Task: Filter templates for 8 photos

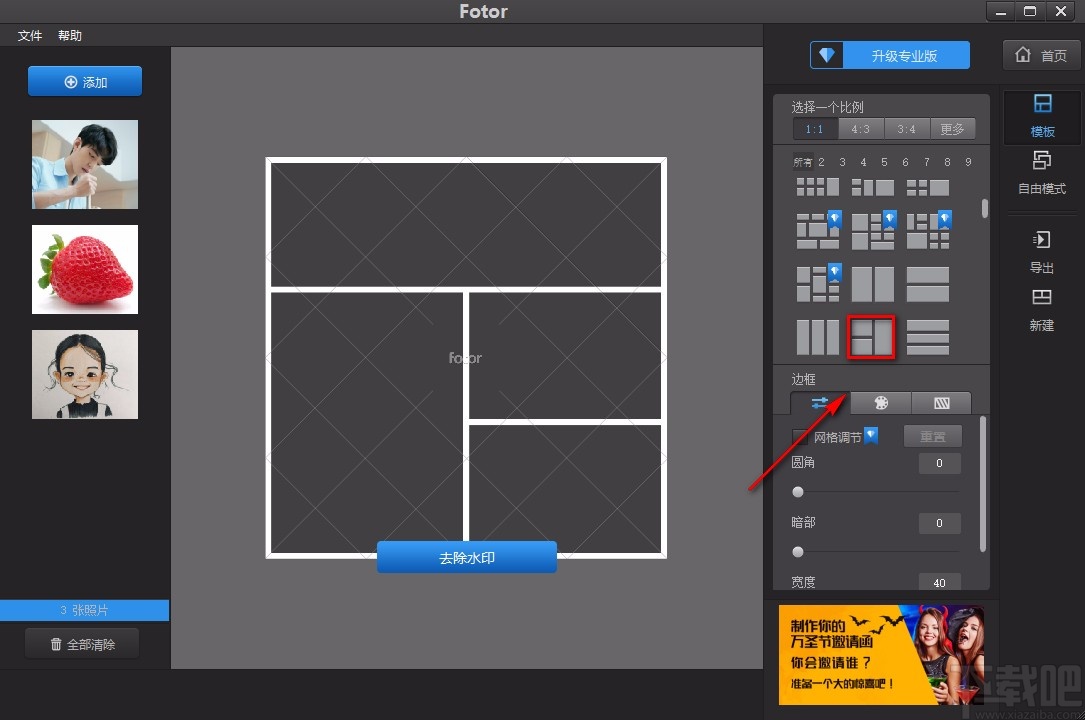Action: (x=947, y=162)
